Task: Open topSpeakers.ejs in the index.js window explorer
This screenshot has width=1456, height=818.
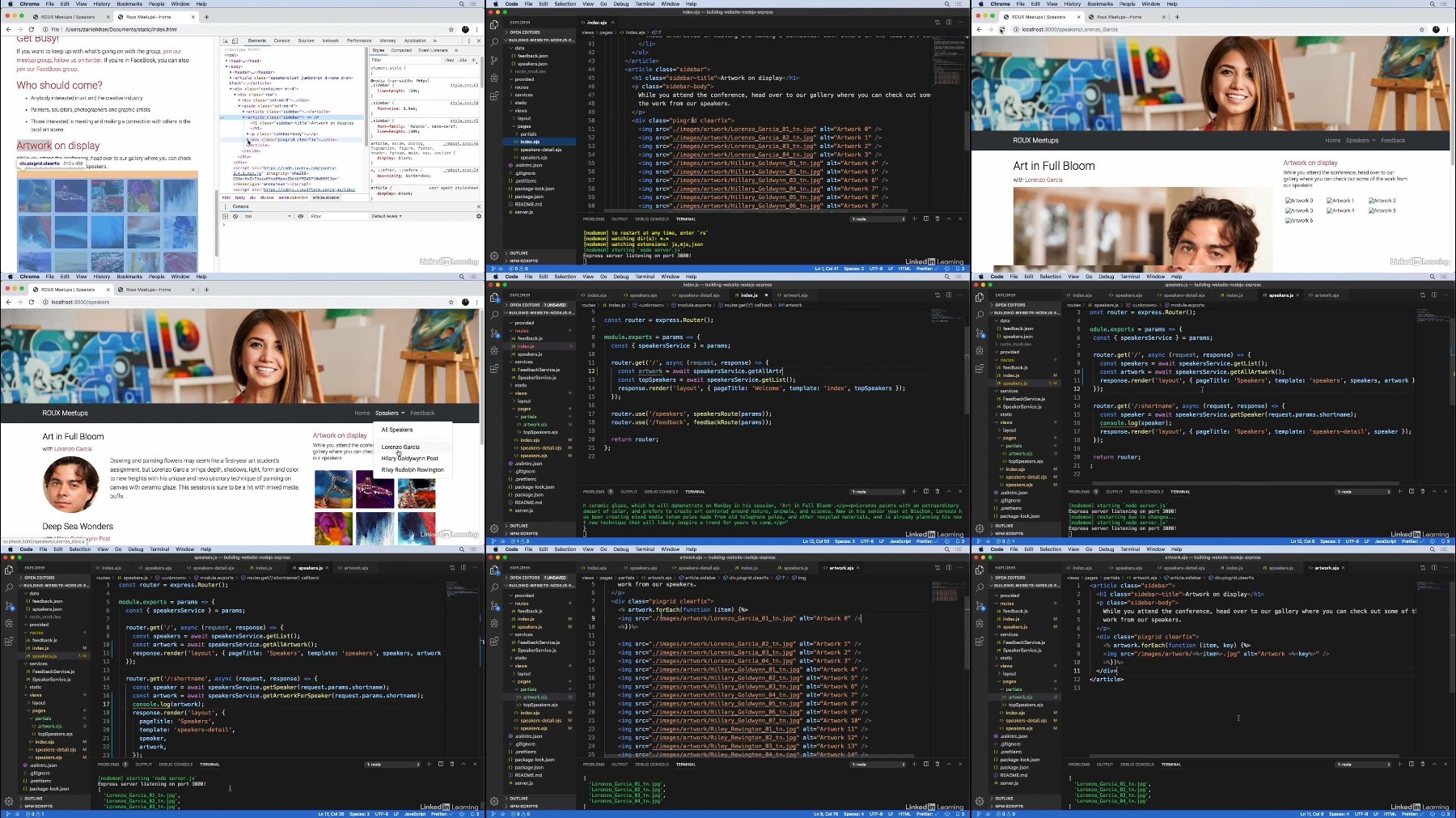Action: click(540, 432)
